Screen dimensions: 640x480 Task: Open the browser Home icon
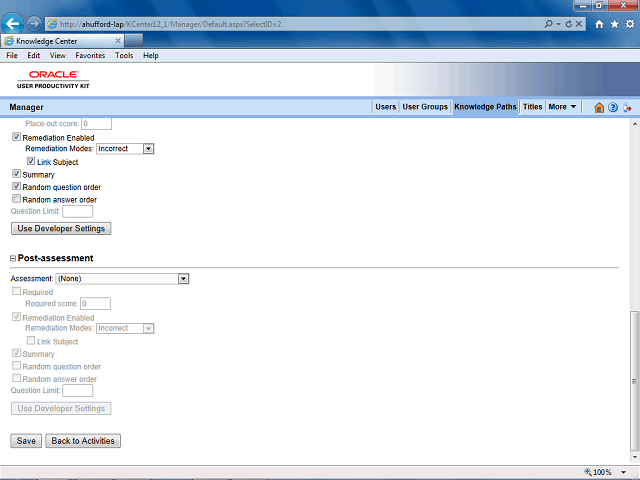599,24
